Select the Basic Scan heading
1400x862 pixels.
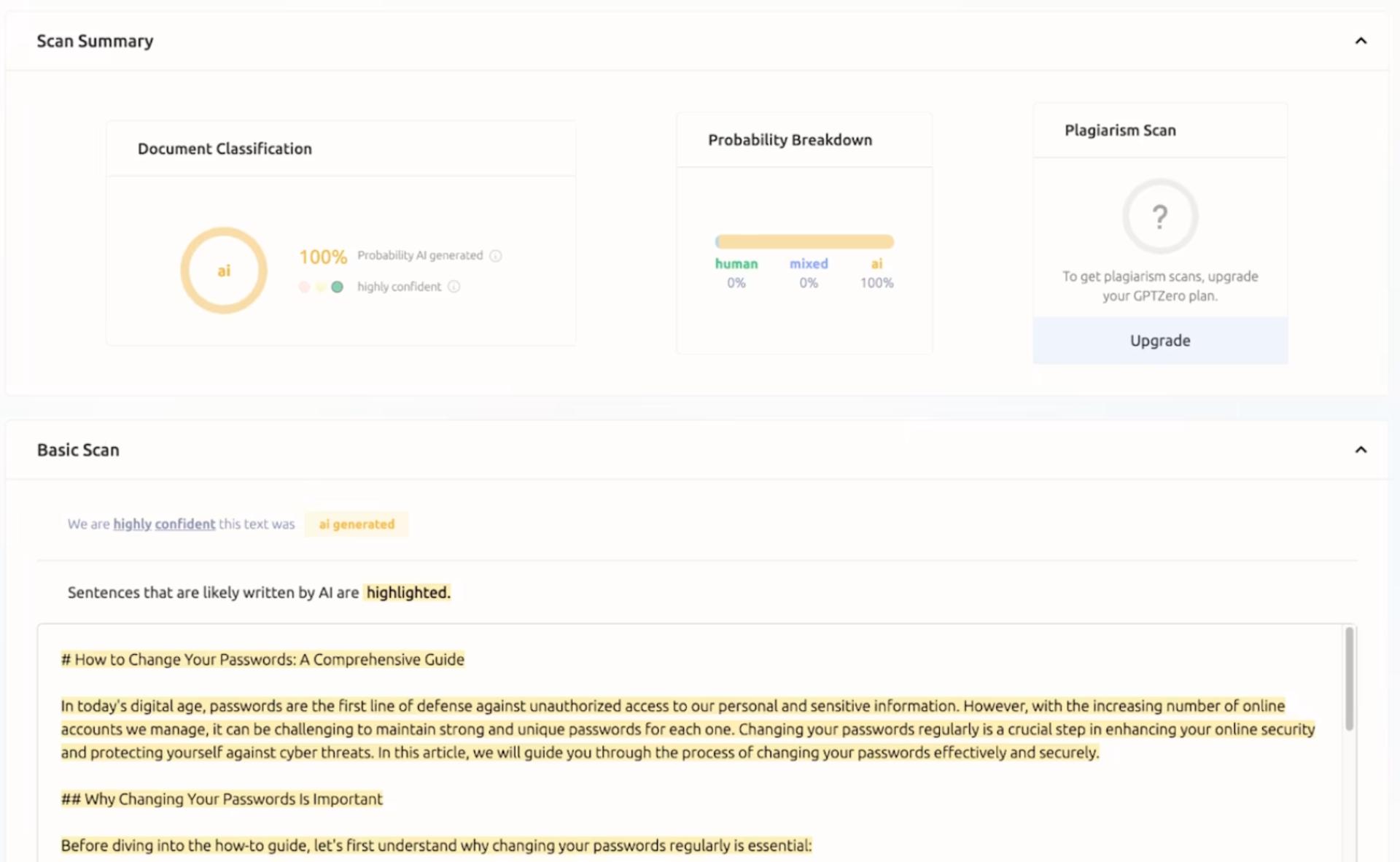click(78, 450)
